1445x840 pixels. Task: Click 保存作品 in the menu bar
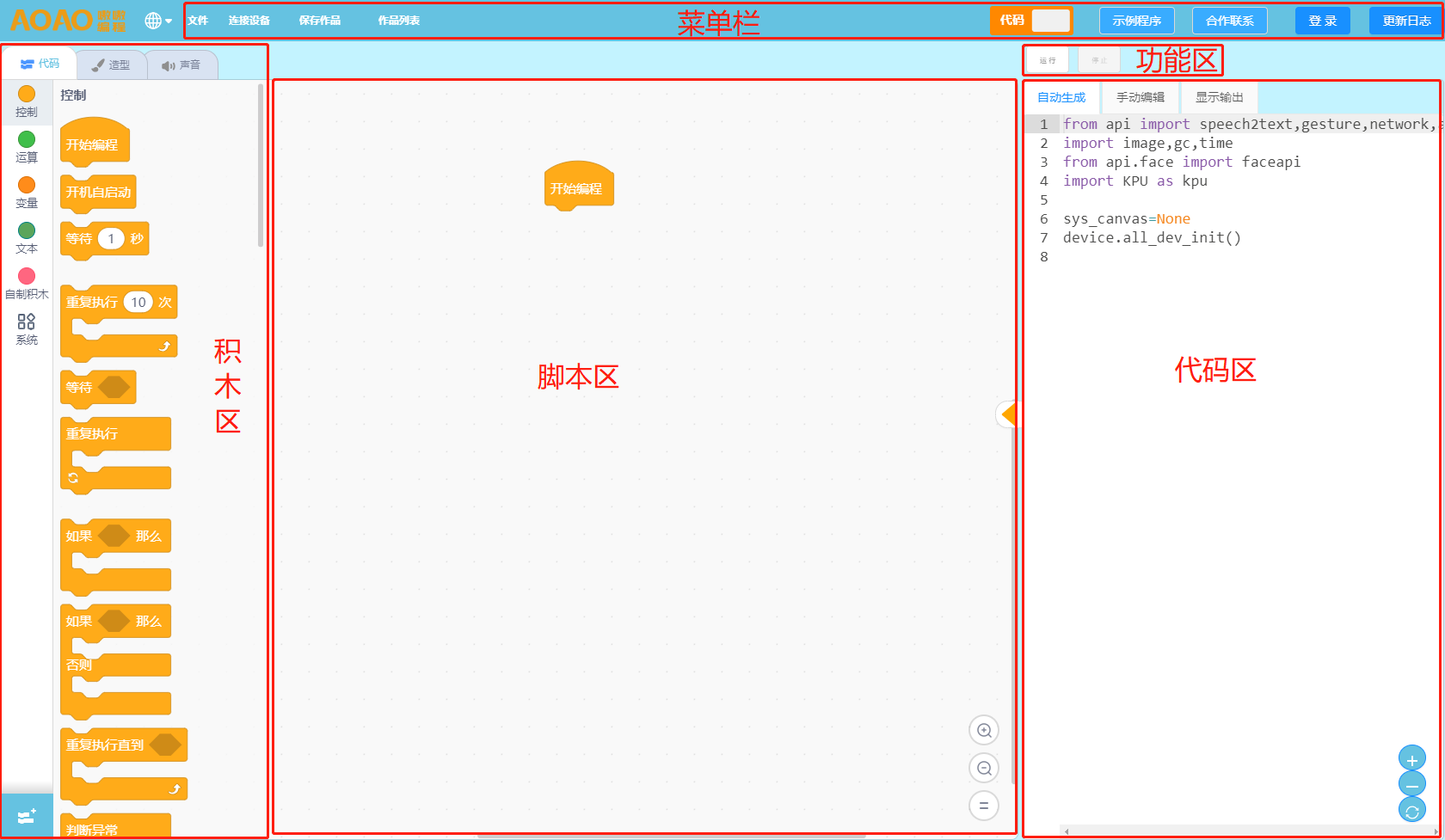320,21
